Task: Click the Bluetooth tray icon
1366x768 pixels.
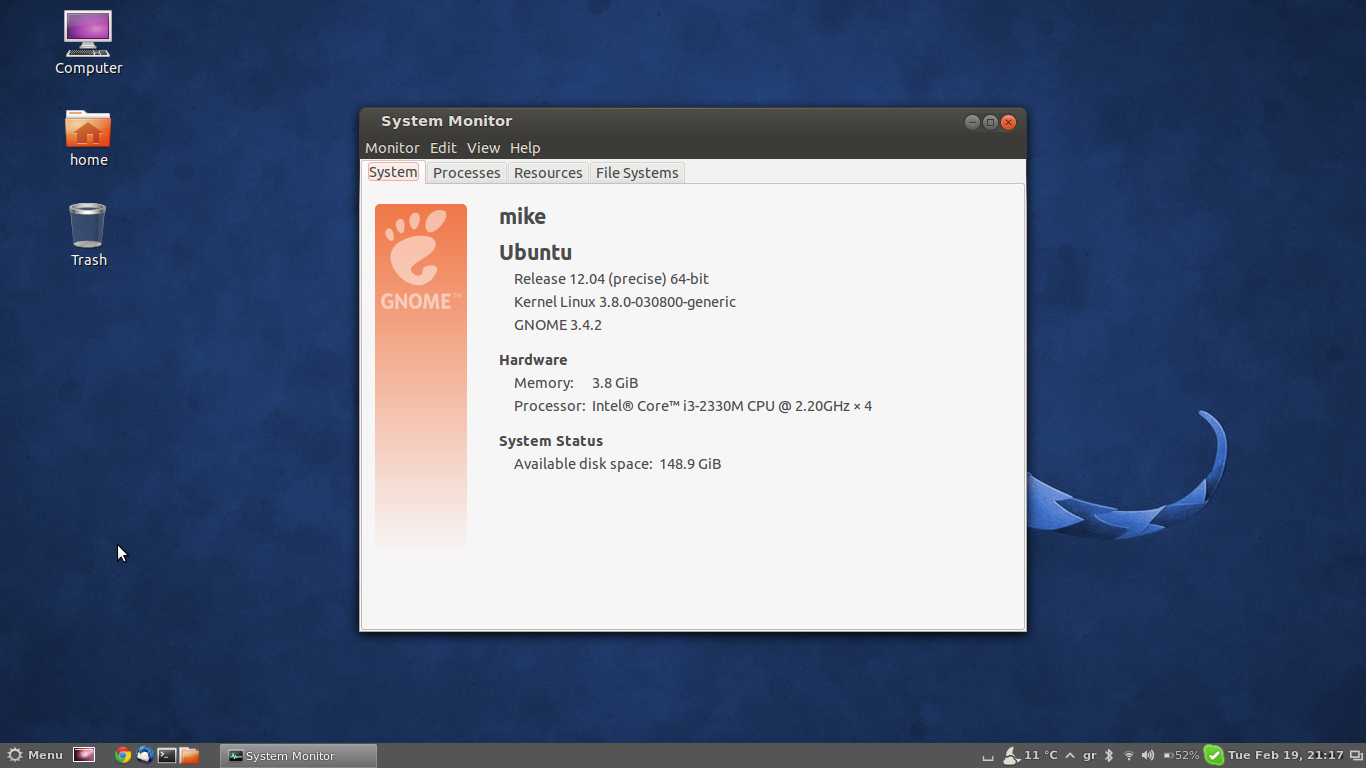Action: 1109,755
